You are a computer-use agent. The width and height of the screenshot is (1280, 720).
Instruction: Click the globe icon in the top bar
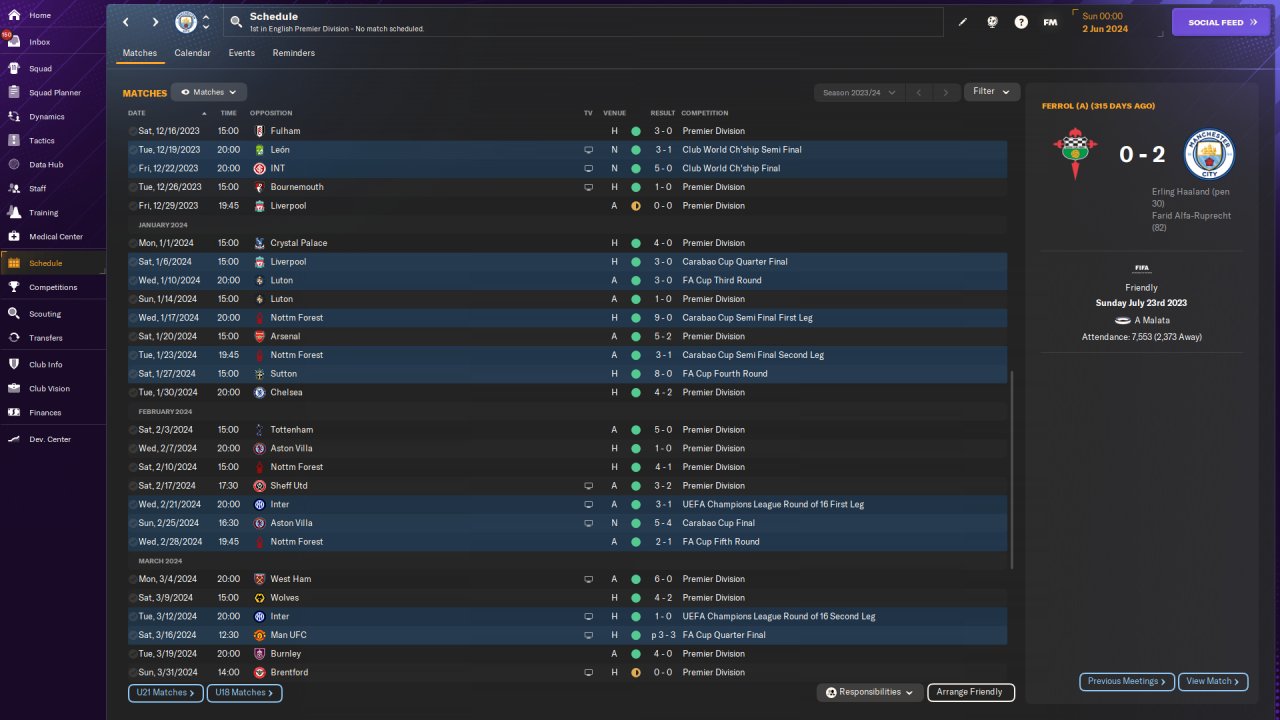992,22
